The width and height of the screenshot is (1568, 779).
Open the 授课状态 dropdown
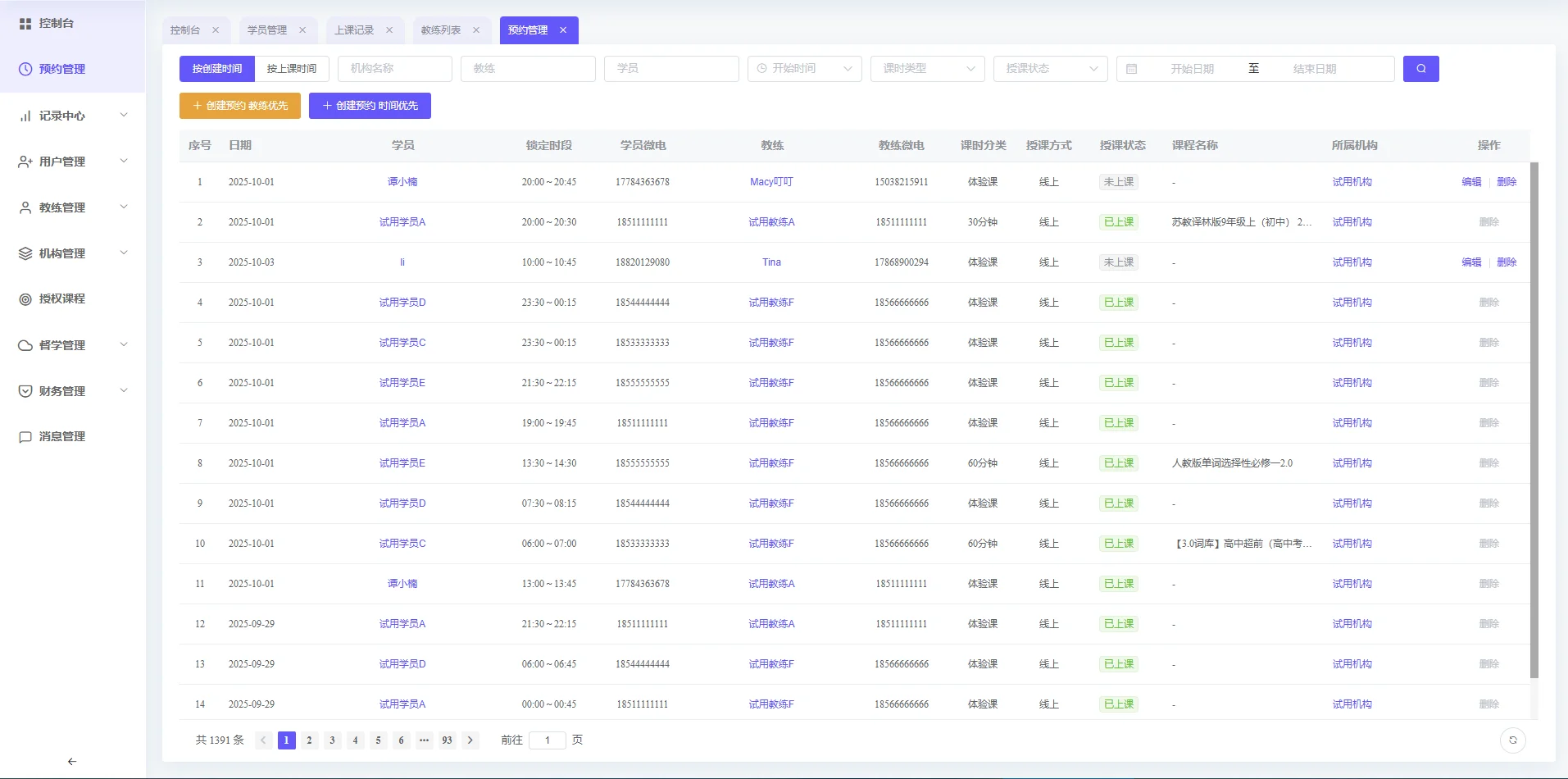[1051, 69]
